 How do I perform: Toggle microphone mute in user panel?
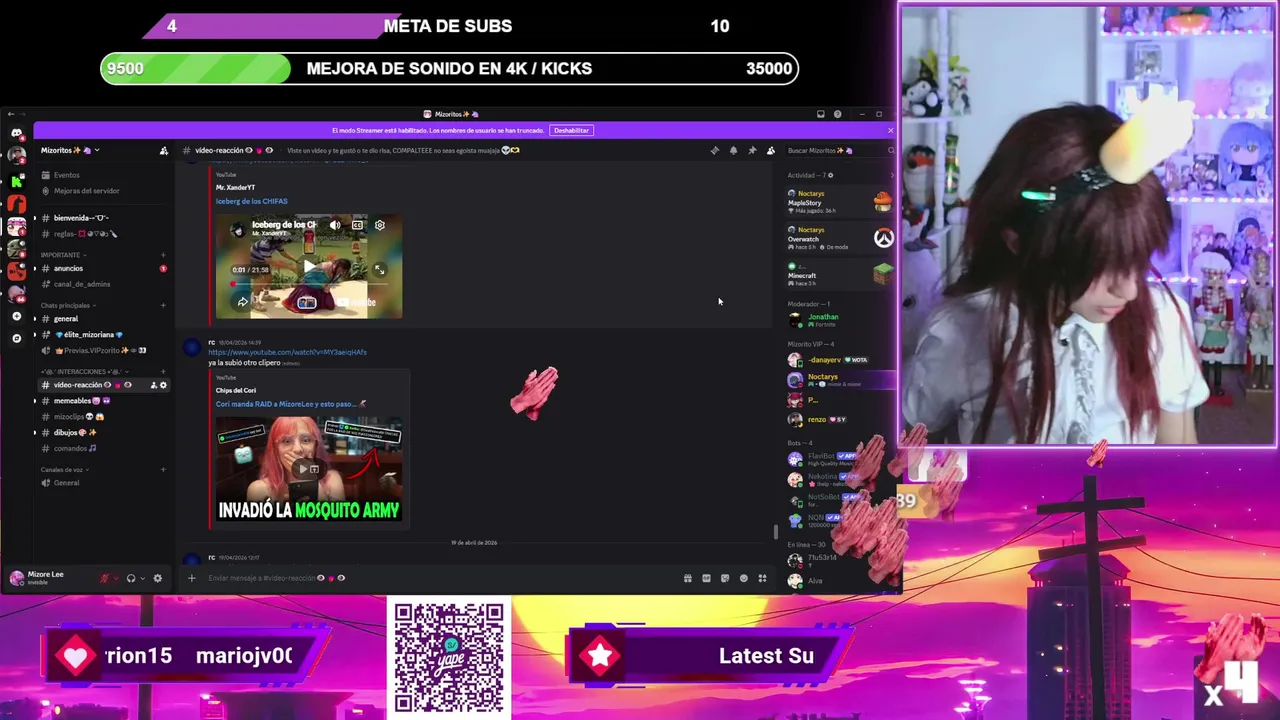tap(104, 578)
